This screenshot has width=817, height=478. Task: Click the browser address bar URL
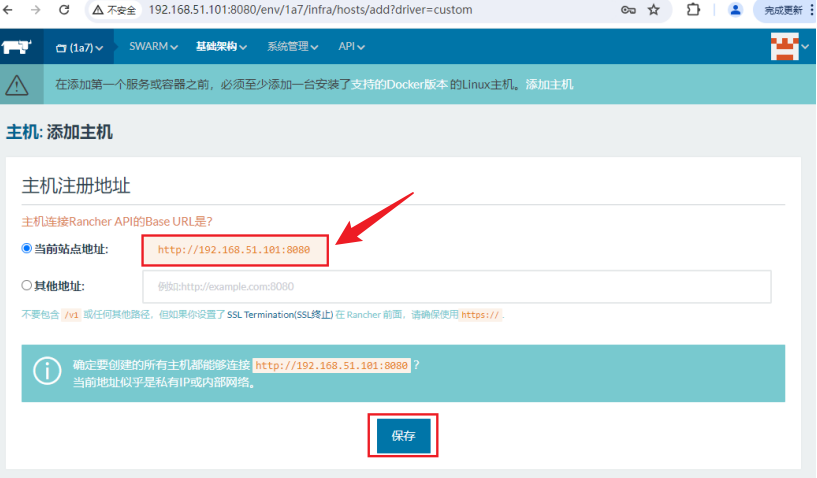point(311,10)
